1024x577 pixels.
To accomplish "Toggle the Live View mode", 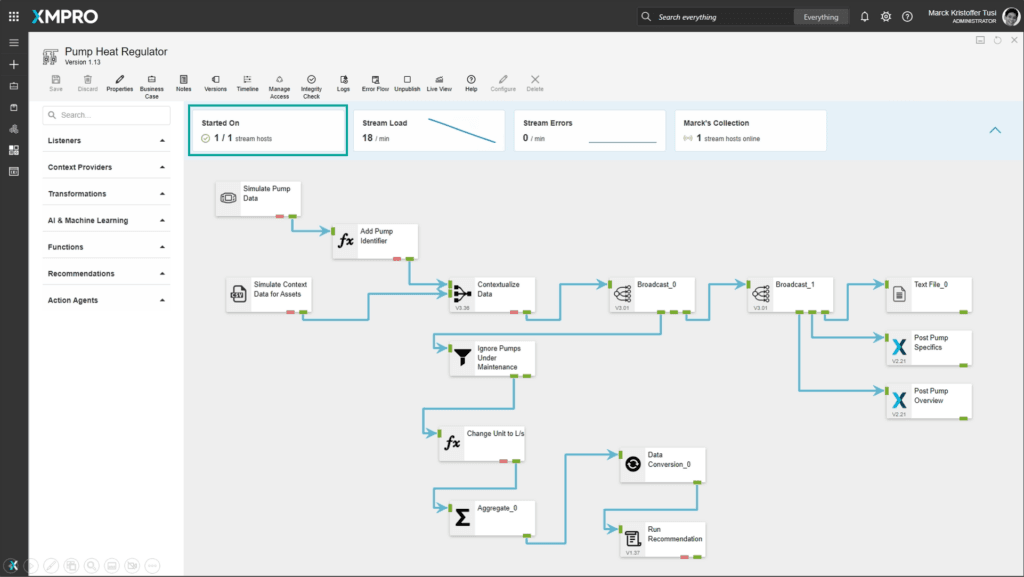I will (438, 79).
